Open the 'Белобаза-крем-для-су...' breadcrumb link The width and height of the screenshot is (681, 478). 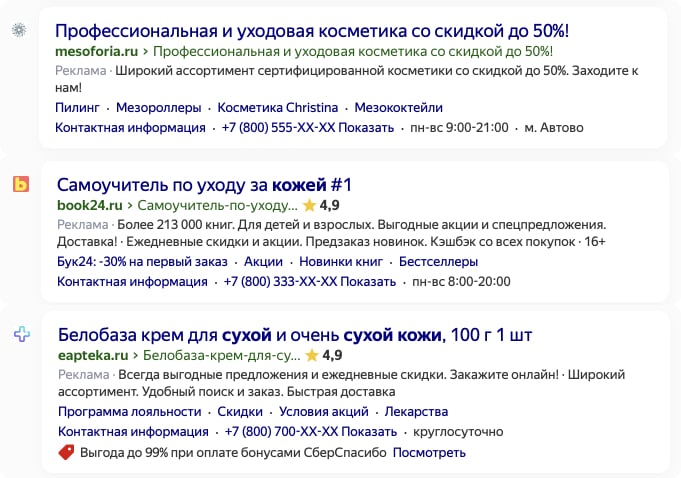coord(221,355)
